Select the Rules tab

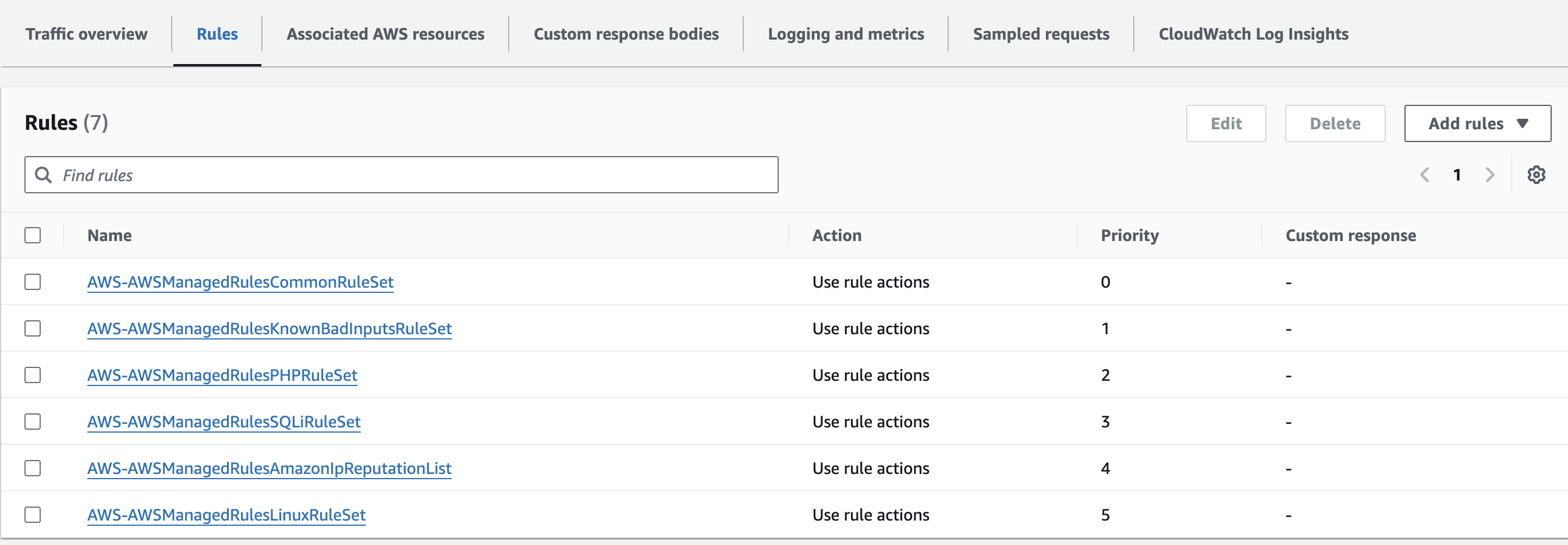217,34
